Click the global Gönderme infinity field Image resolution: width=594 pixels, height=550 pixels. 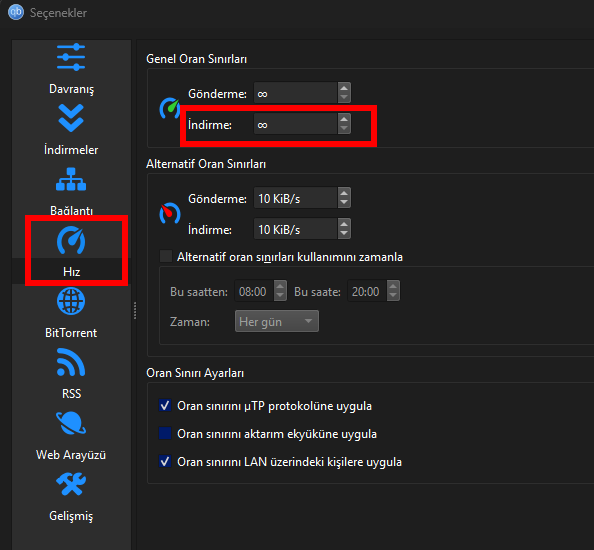point(295,92)
